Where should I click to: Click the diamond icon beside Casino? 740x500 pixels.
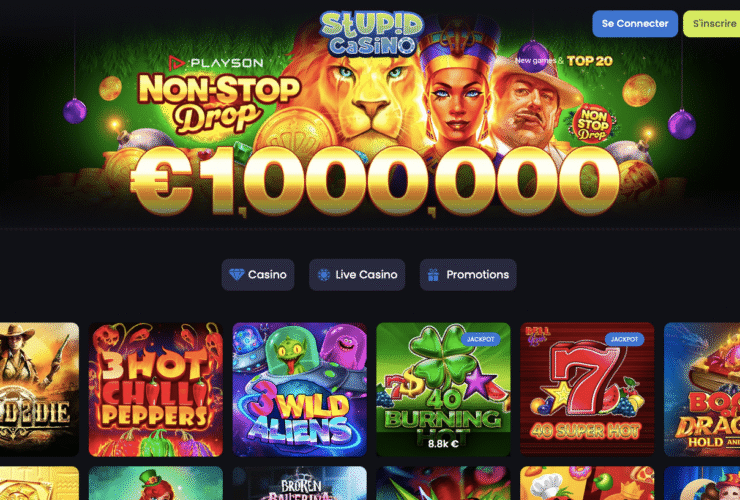point(236,274)
